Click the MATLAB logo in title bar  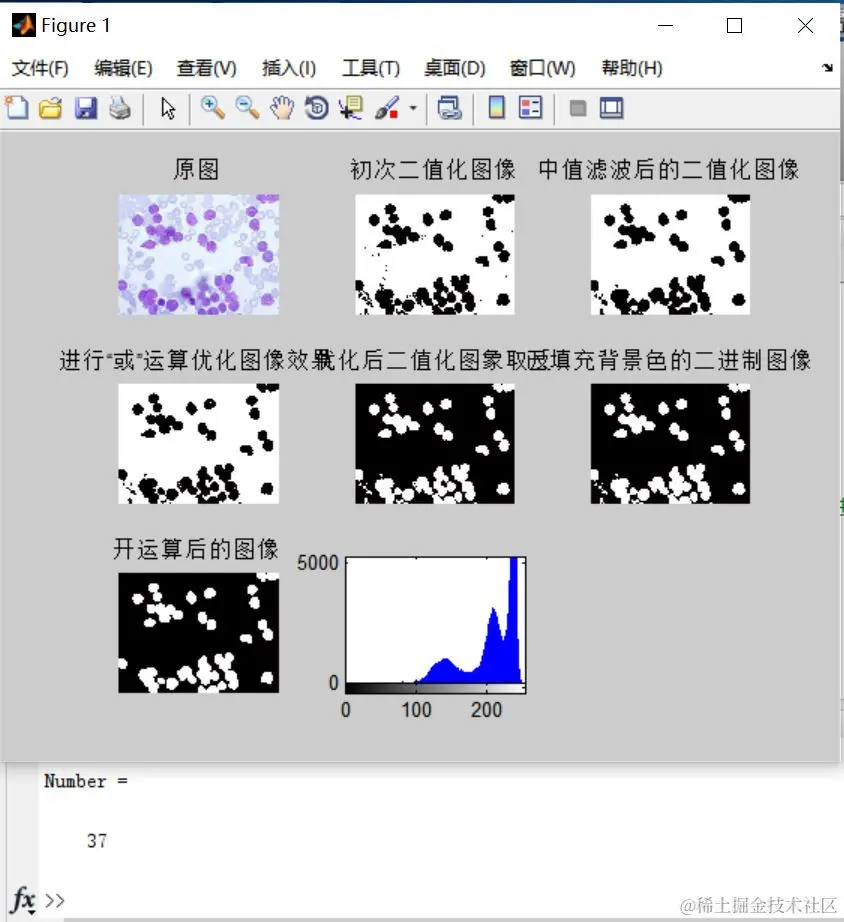coord(24,25)
